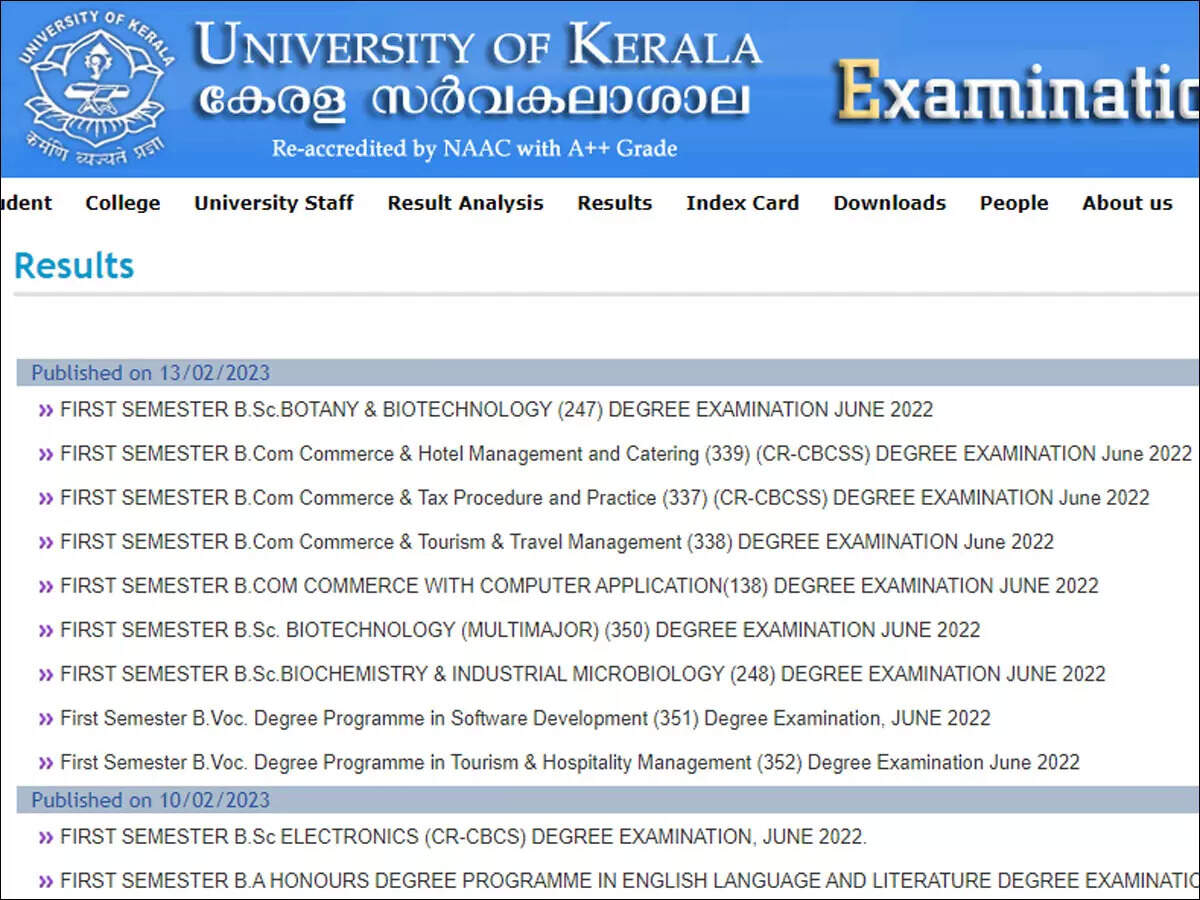Click the arrow bullet beside Computer Application(138)
The height and width of the screenshot is (900, 1200).
(x=45, y=586)
